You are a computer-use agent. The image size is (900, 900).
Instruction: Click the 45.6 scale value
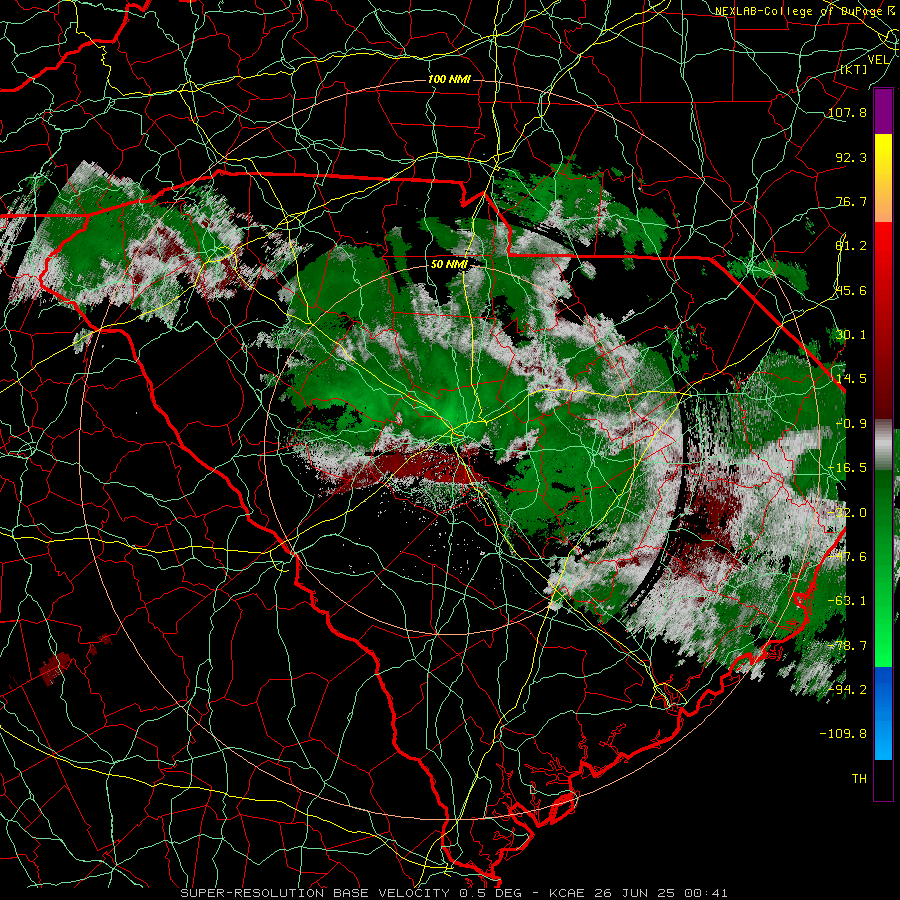851,290
